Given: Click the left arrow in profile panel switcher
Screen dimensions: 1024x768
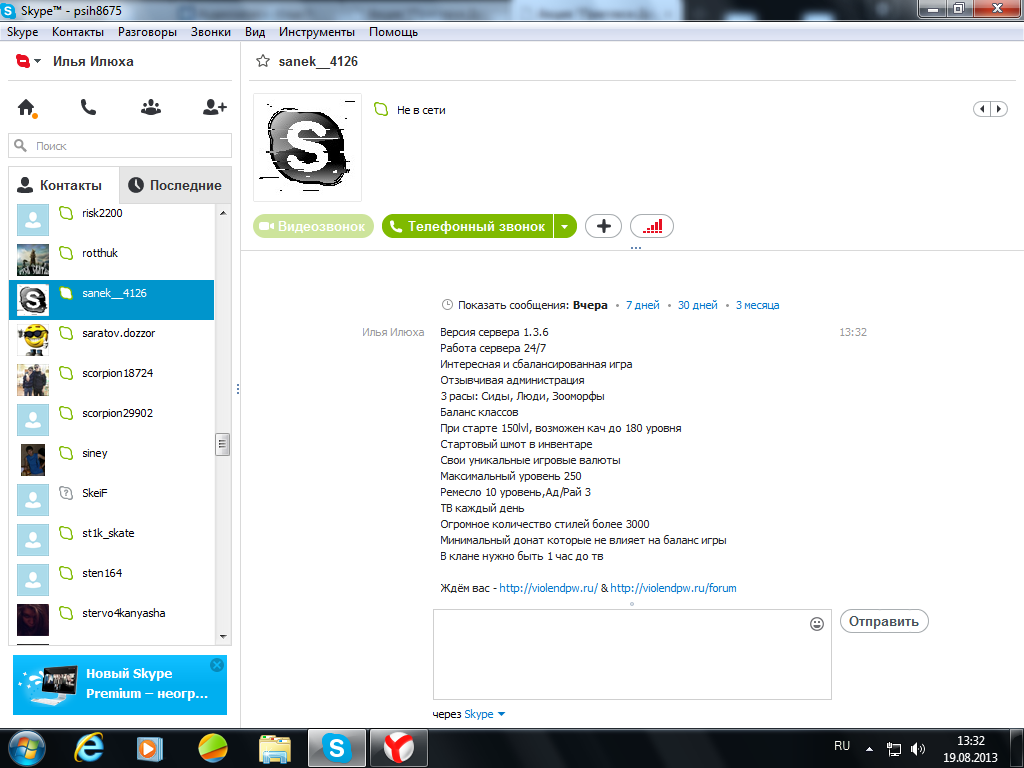Looking at the screenshot, I should click(x=982, y=109).
